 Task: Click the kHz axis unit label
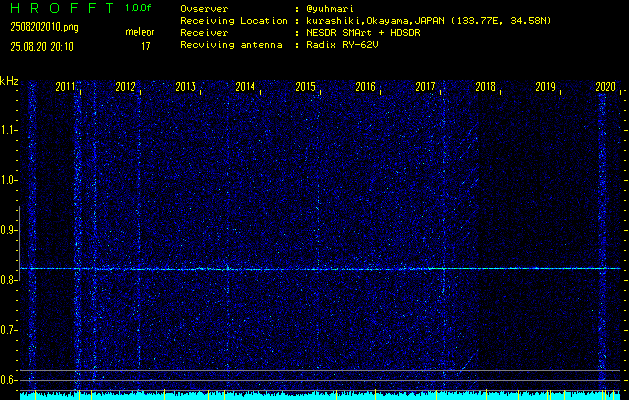click(9, 81)
